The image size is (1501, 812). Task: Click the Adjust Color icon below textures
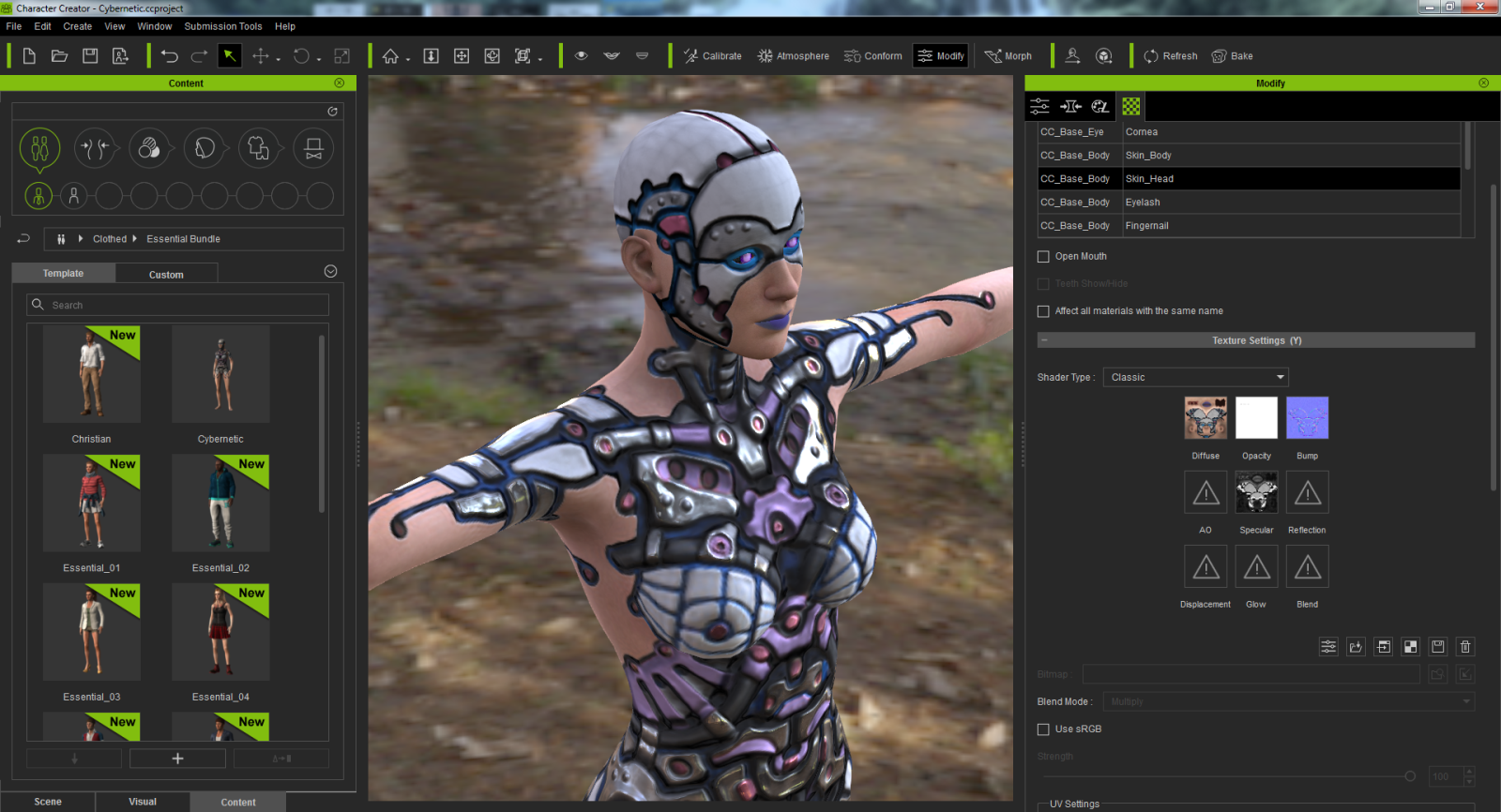pyautogui.click(x=1328, y=647)
